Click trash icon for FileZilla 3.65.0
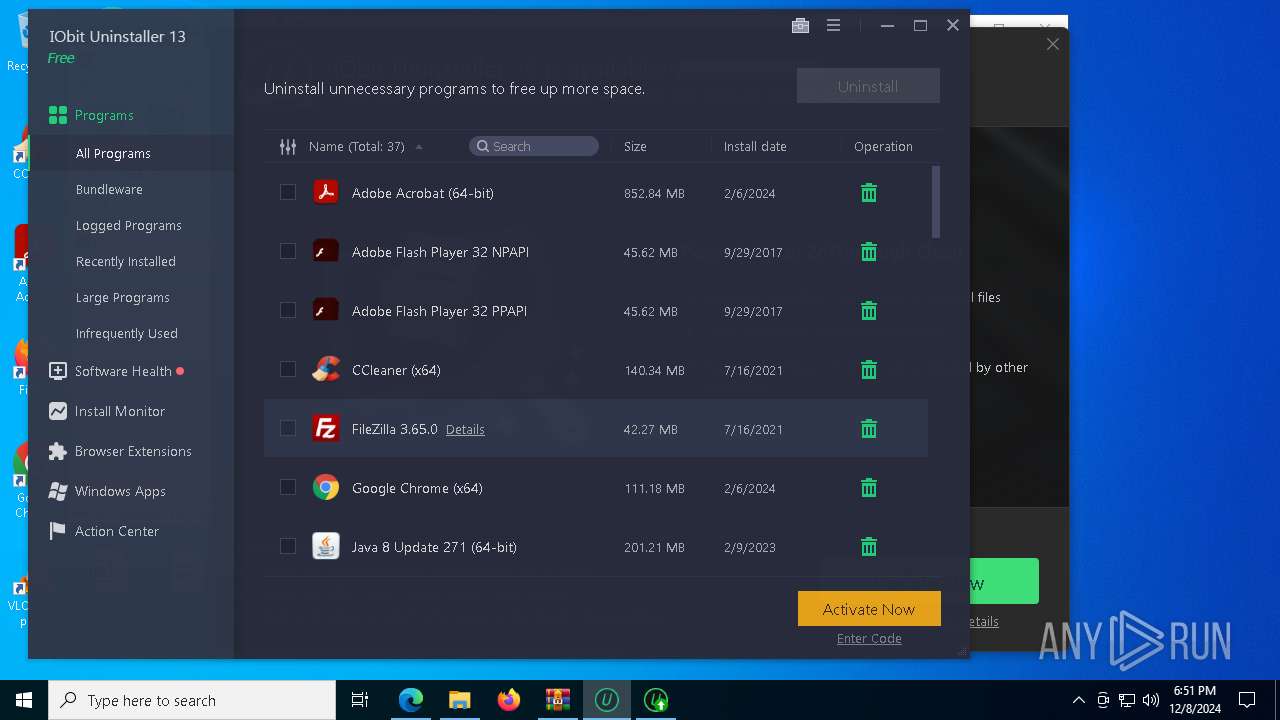The height and width of the screenshot is (720, 1280). pyautogui.click(x=869, y=429)
